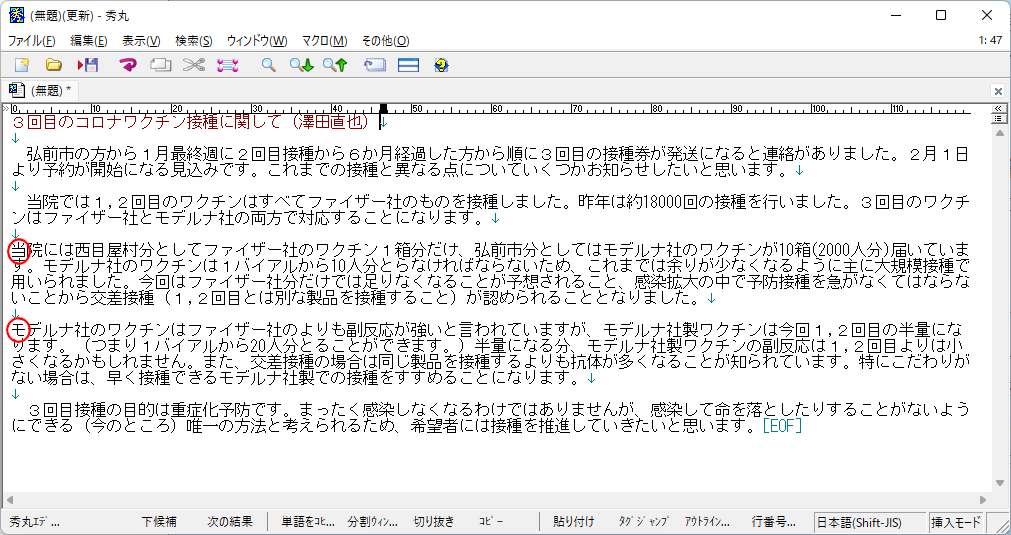This screenshot has height=535, width=1011.
Task: Open the 表示(V) menu
Action: click(x=141, y=41)
